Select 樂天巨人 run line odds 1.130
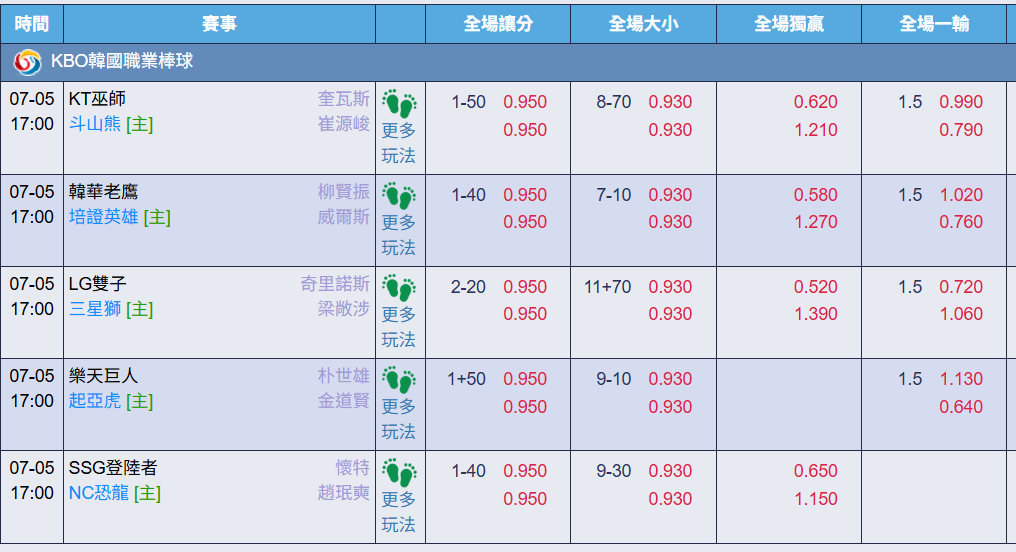The image size is (1016, 552). tap(961, 378)
